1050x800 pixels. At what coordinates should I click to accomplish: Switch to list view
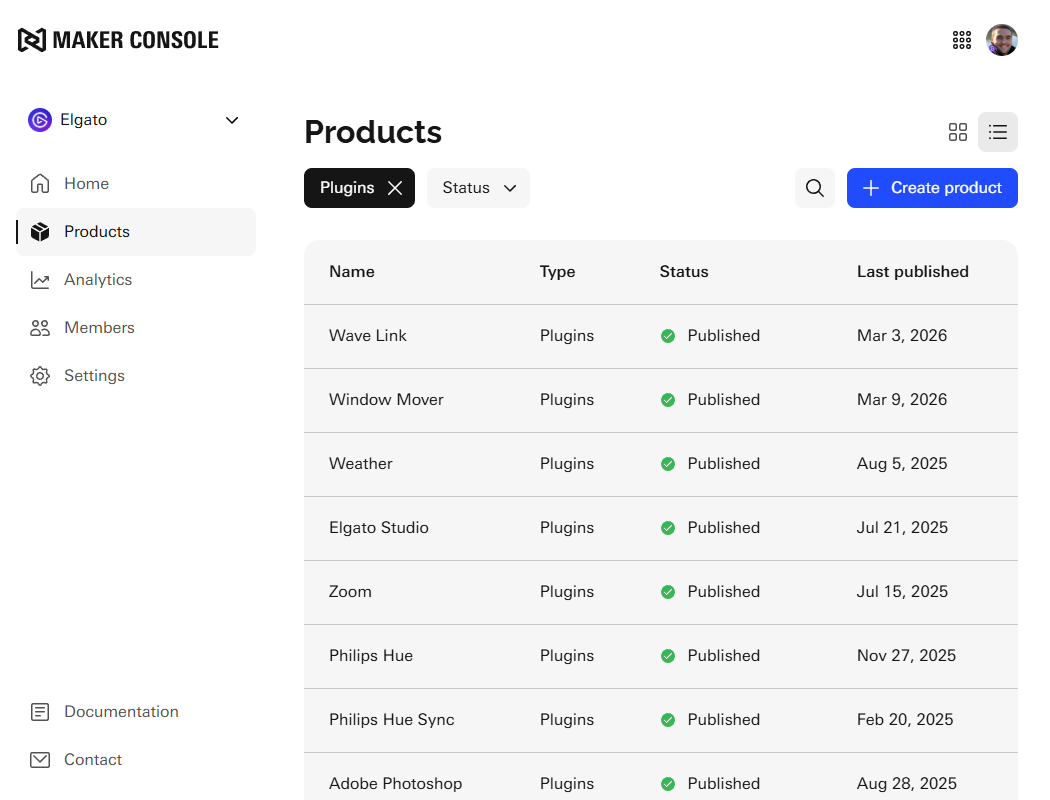[x=998, y=132]
